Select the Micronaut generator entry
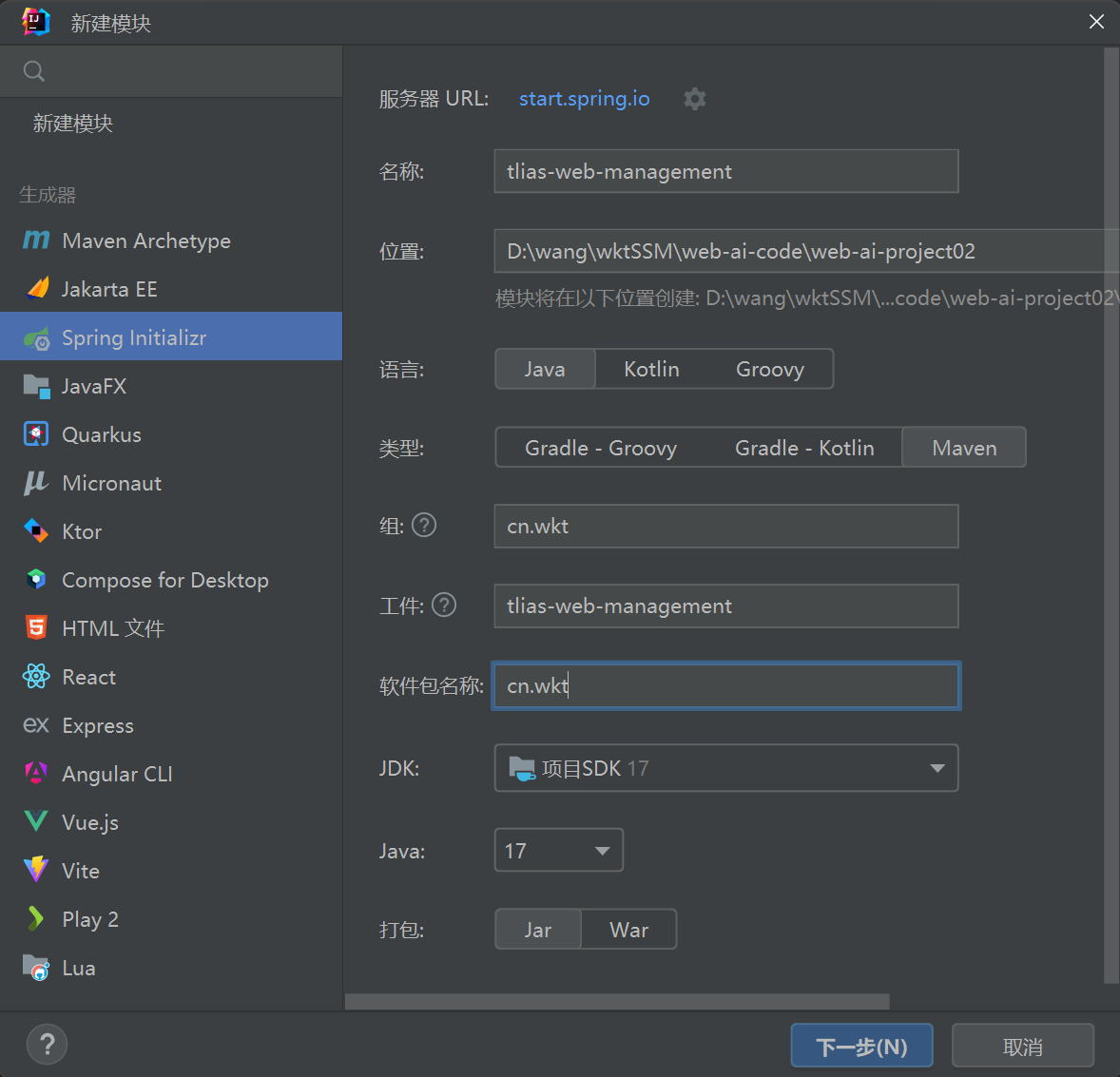Screen dimensions: 1120x1077 [111, 483]
